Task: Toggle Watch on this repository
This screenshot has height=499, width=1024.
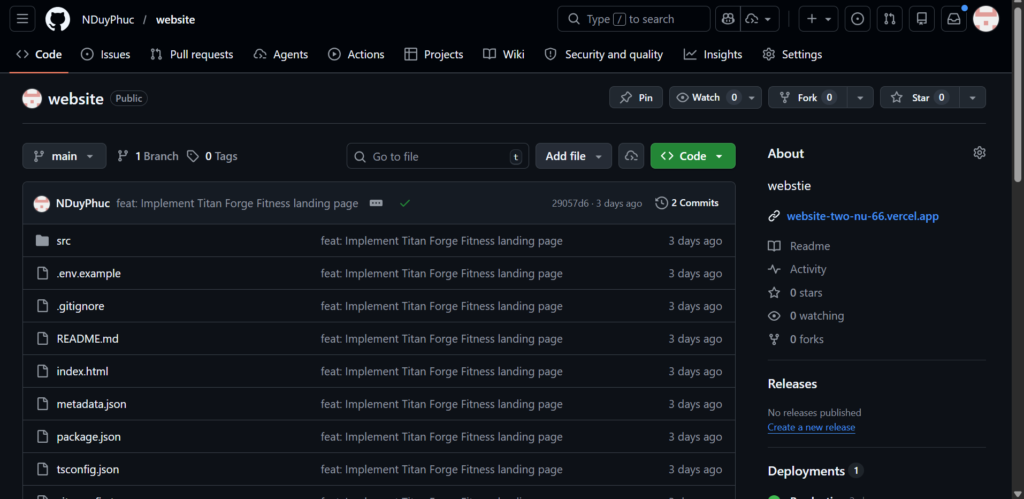Action: pos(698,97)
